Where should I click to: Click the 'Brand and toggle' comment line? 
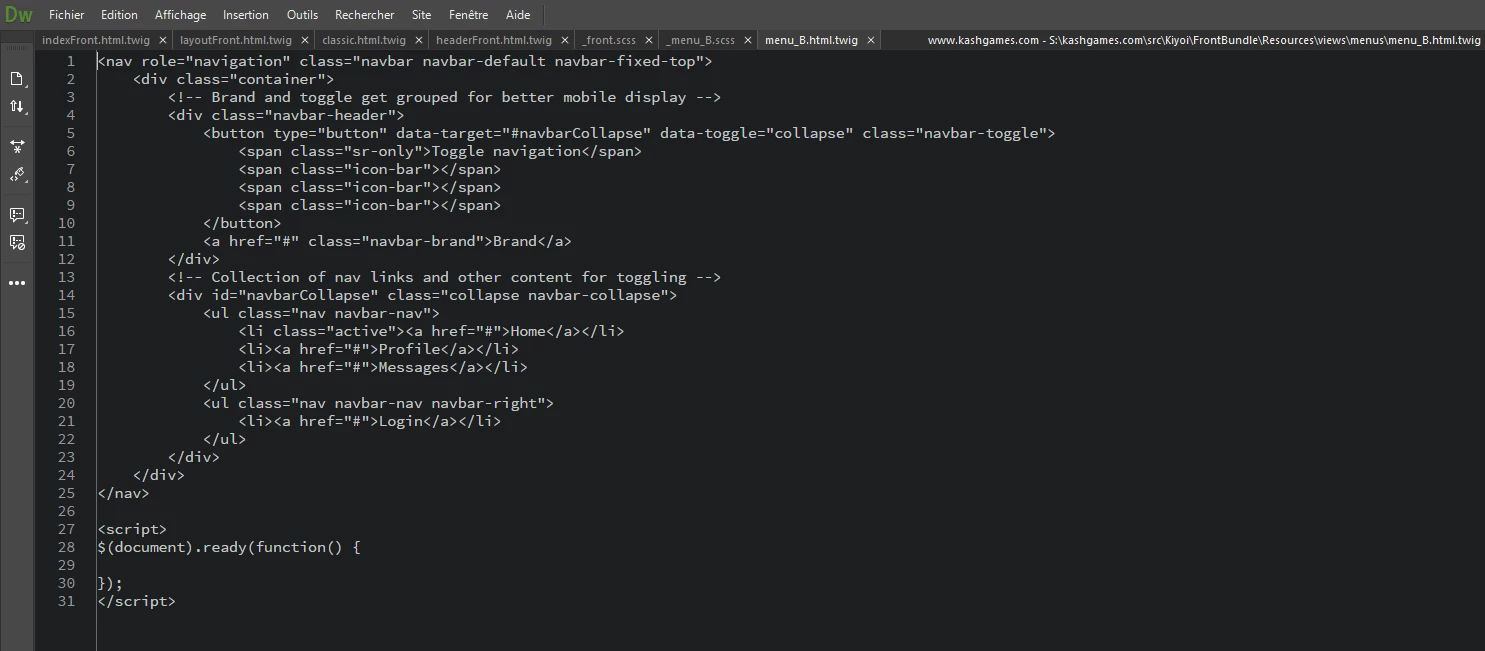(444, 97)
